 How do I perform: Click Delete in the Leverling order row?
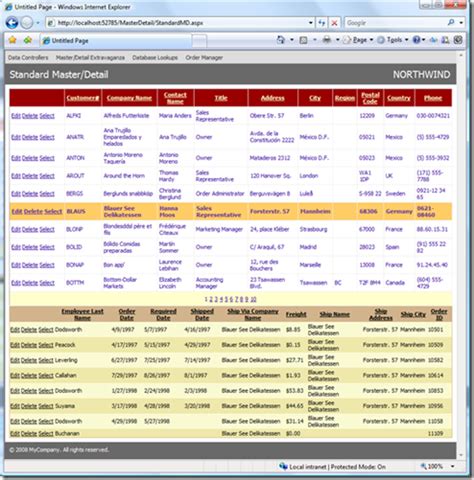(29, 360)
